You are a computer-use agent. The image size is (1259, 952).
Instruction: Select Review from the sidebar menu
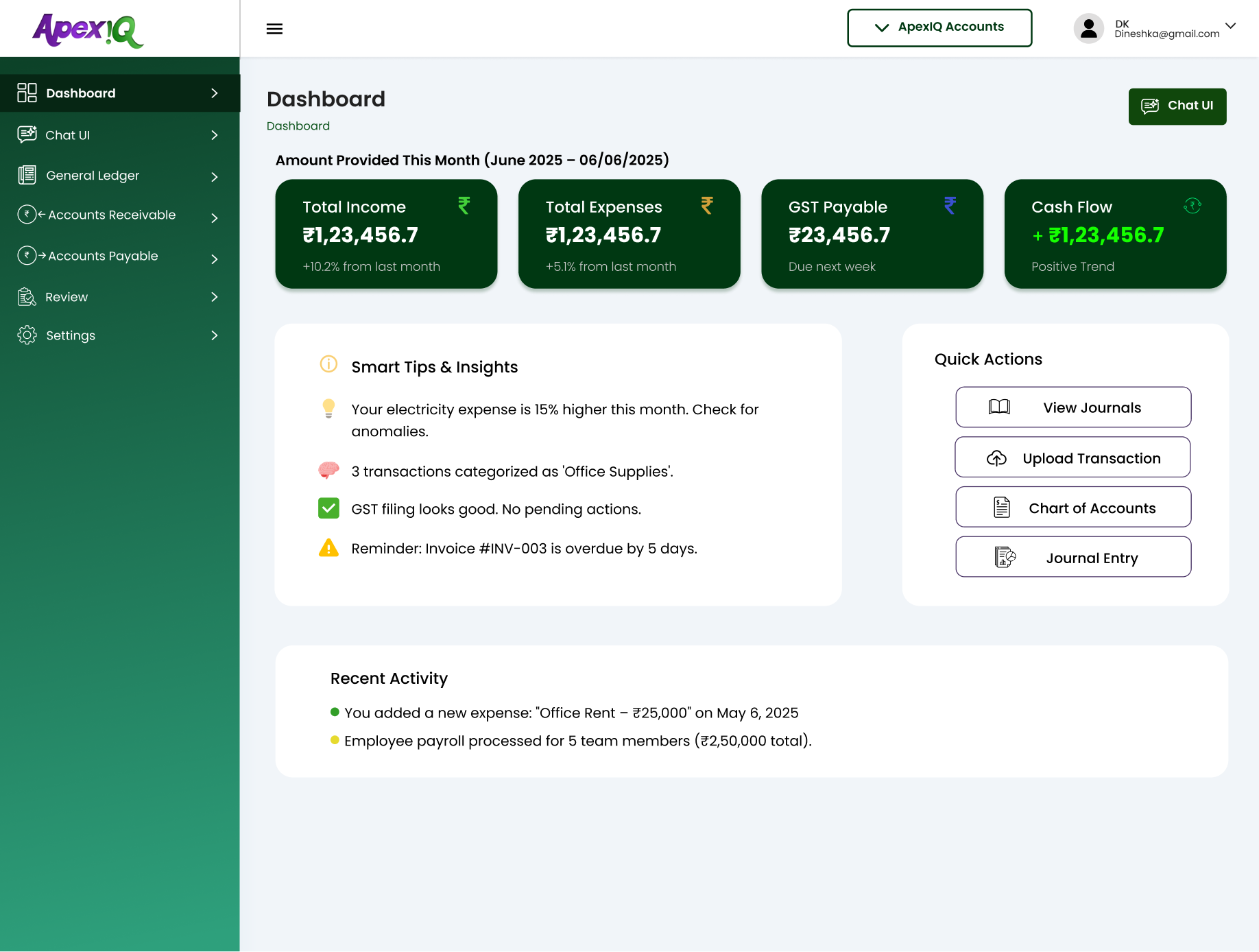pos(67,297)
